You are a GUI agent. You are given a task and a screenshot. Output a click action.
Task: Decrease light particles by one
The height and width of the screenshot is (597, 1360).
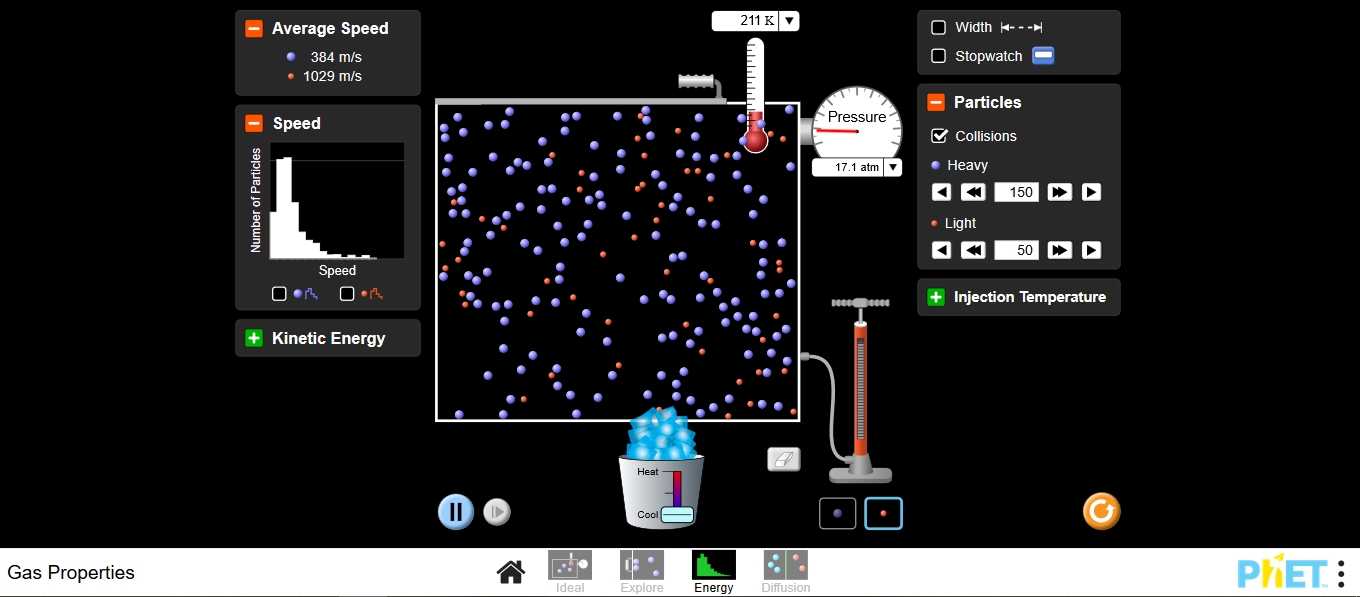click(x=942, y=250)
